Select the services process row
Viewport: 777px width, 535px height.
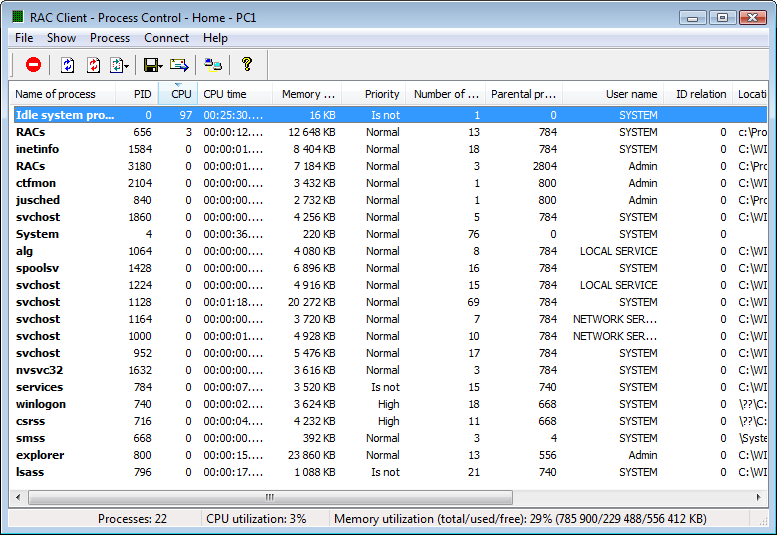tap(390, 387)
